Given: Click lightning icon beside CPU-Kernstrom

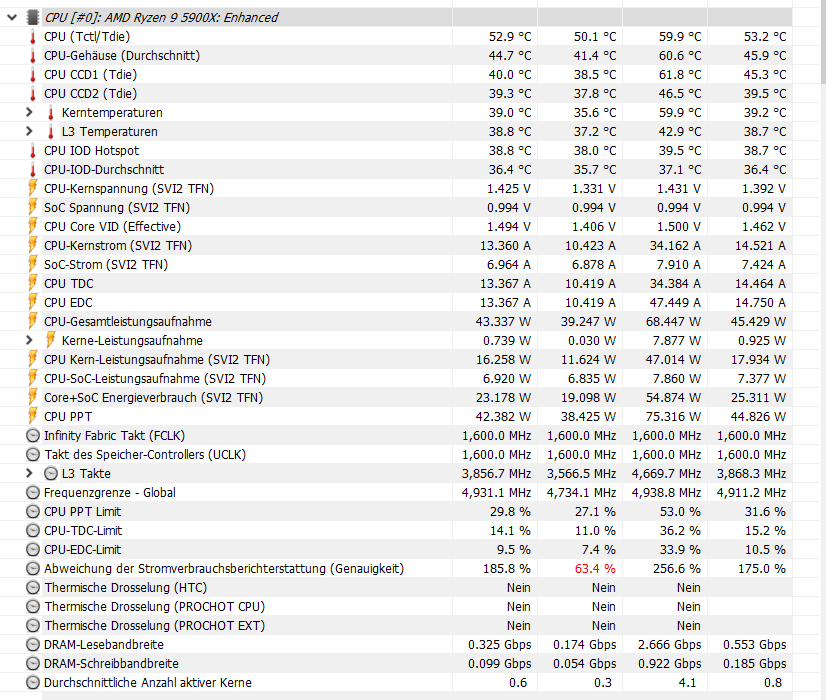Looking at the screenshot, I should [x=33, y=245].
